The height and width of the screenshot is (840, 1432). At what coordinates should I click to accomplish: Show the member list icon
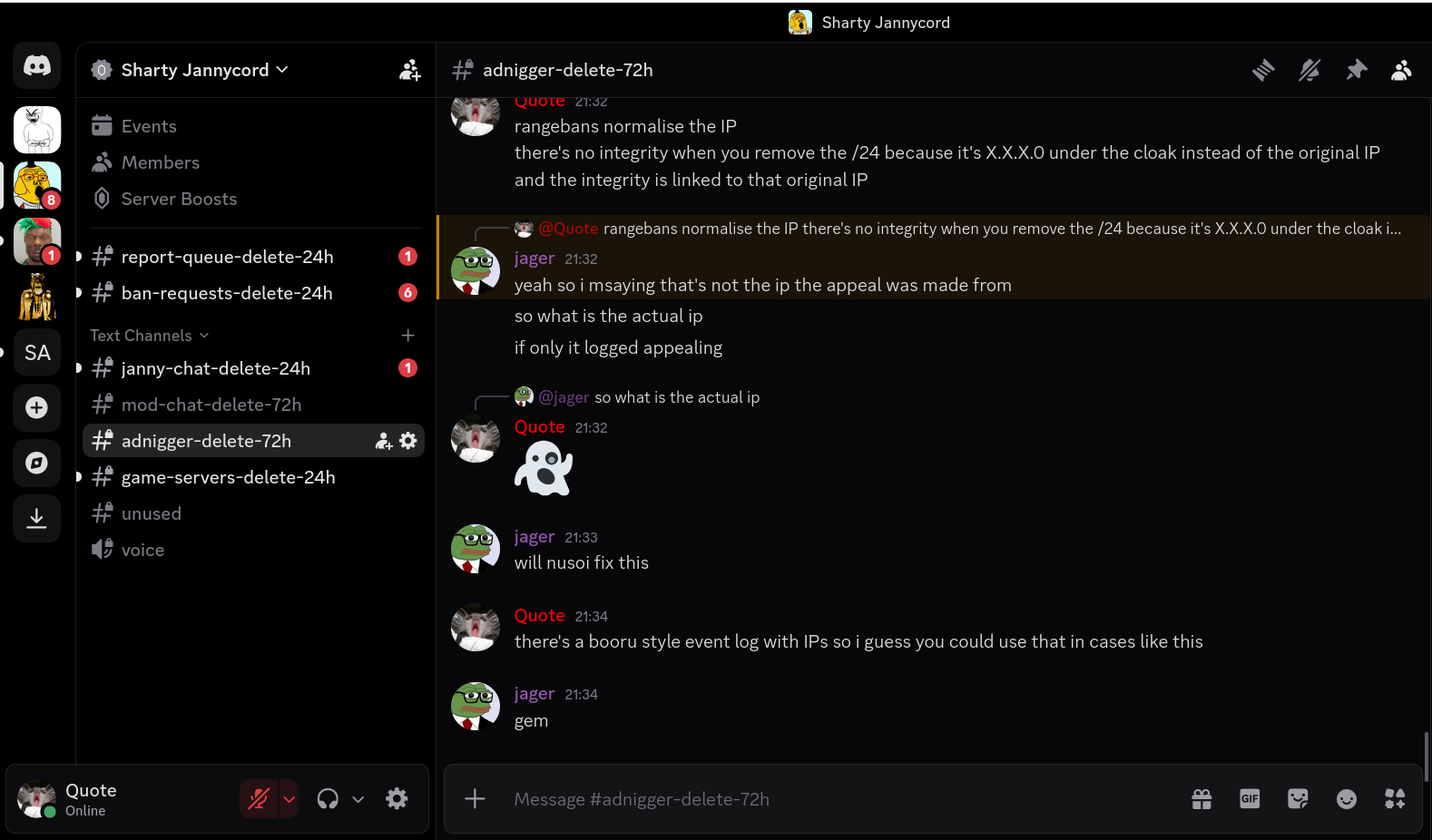[1401, 70]
